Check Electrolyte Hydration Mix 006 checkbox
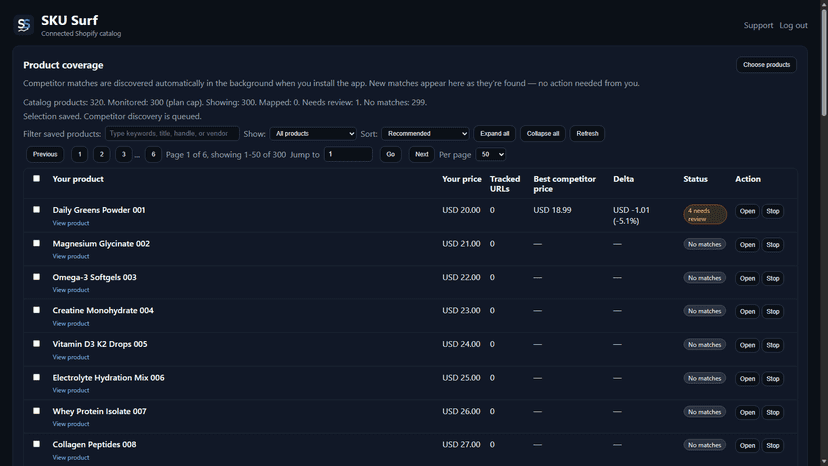 click(x=36, y=377)
